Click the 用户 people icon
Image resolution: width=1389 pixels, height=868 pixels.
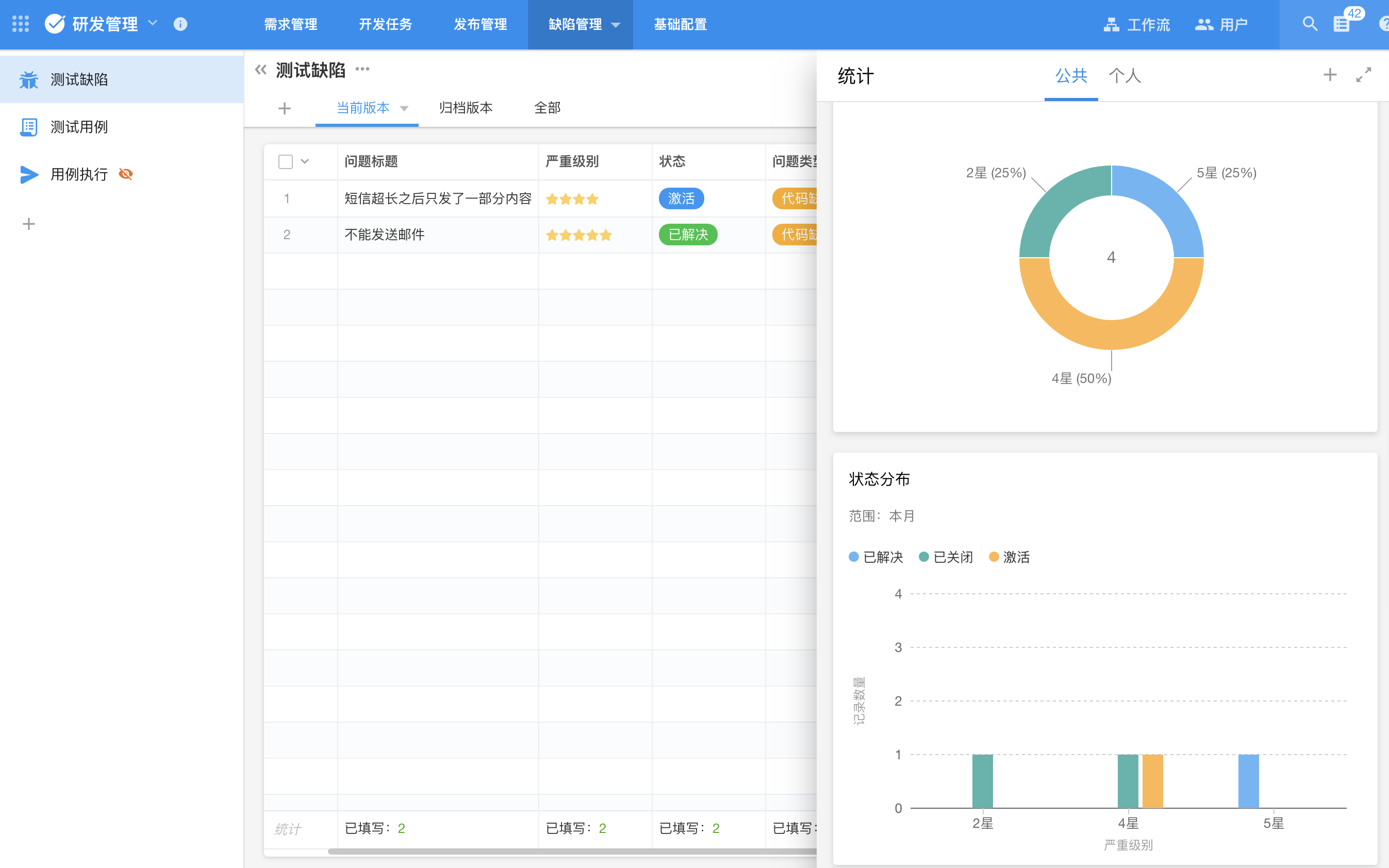click(1203, 24)
